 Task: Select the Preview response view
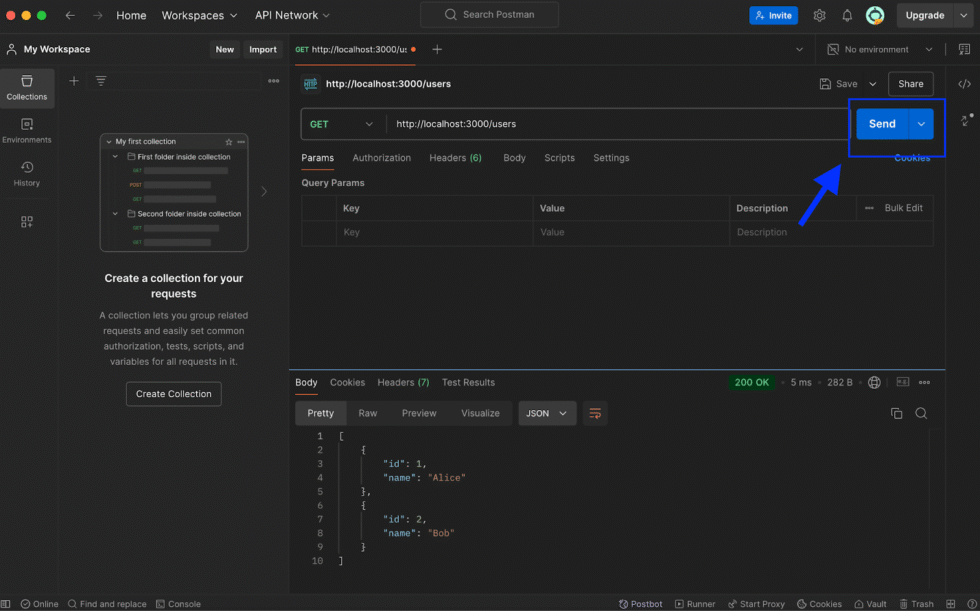(x=419, y=414)
